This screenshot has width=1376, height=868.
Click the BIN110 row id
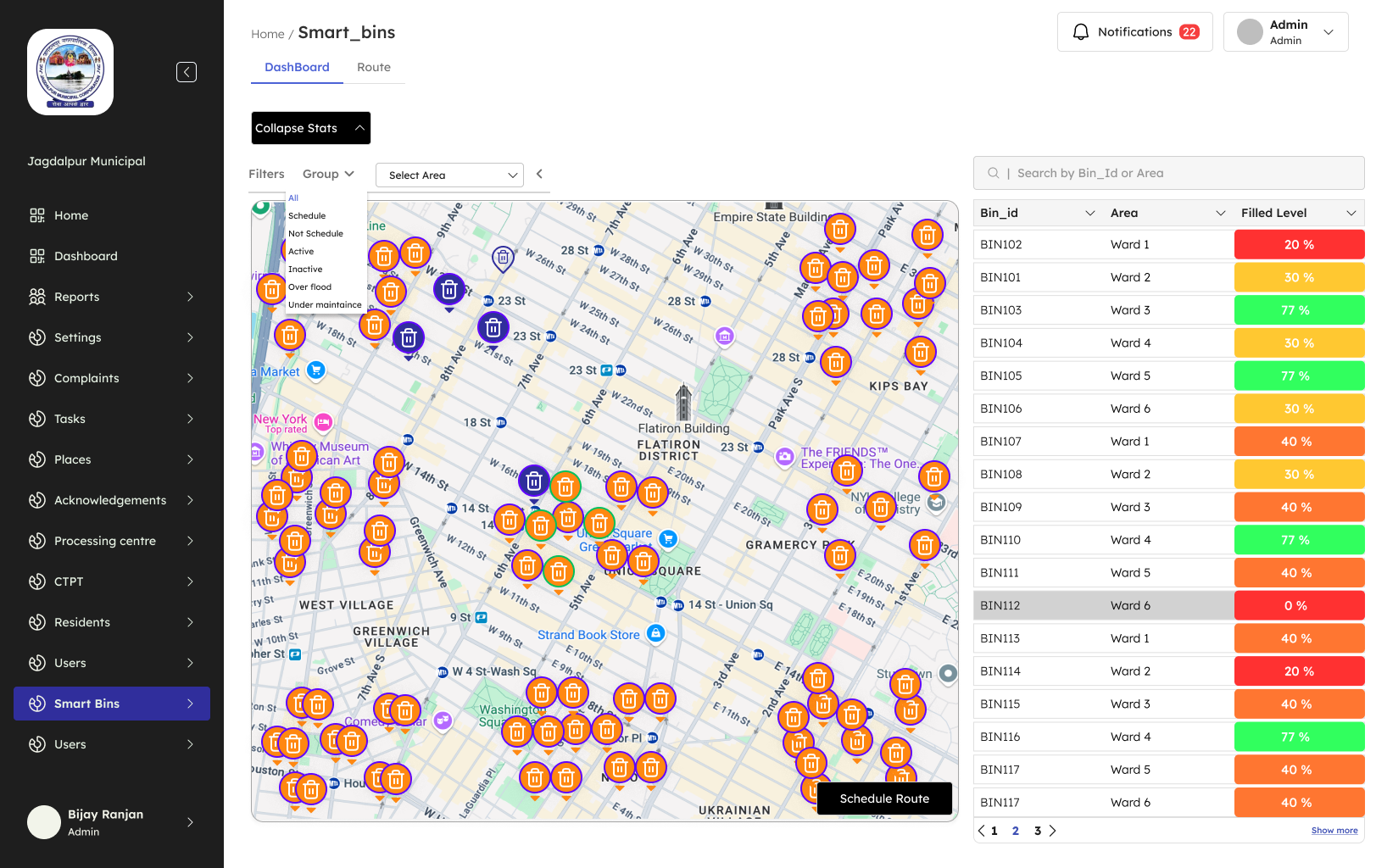tap(1000, 540)
